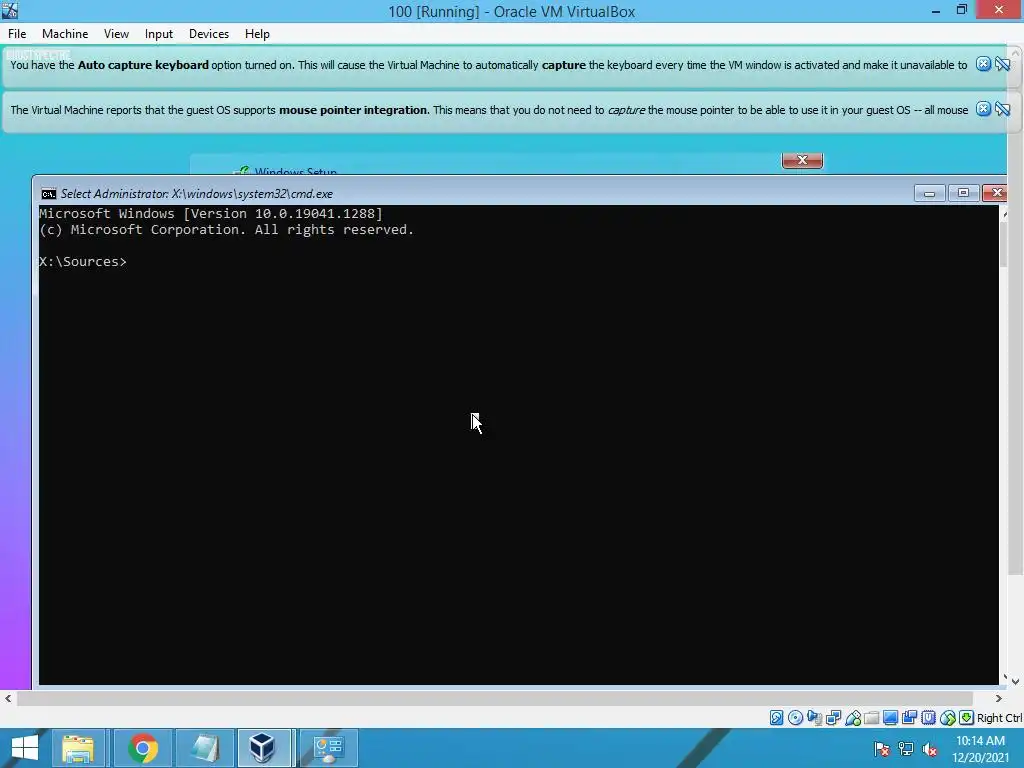Click the X:\Sources> command prompt line
The width and height of the screenshot is (1024, 768).
pos(83,262)
